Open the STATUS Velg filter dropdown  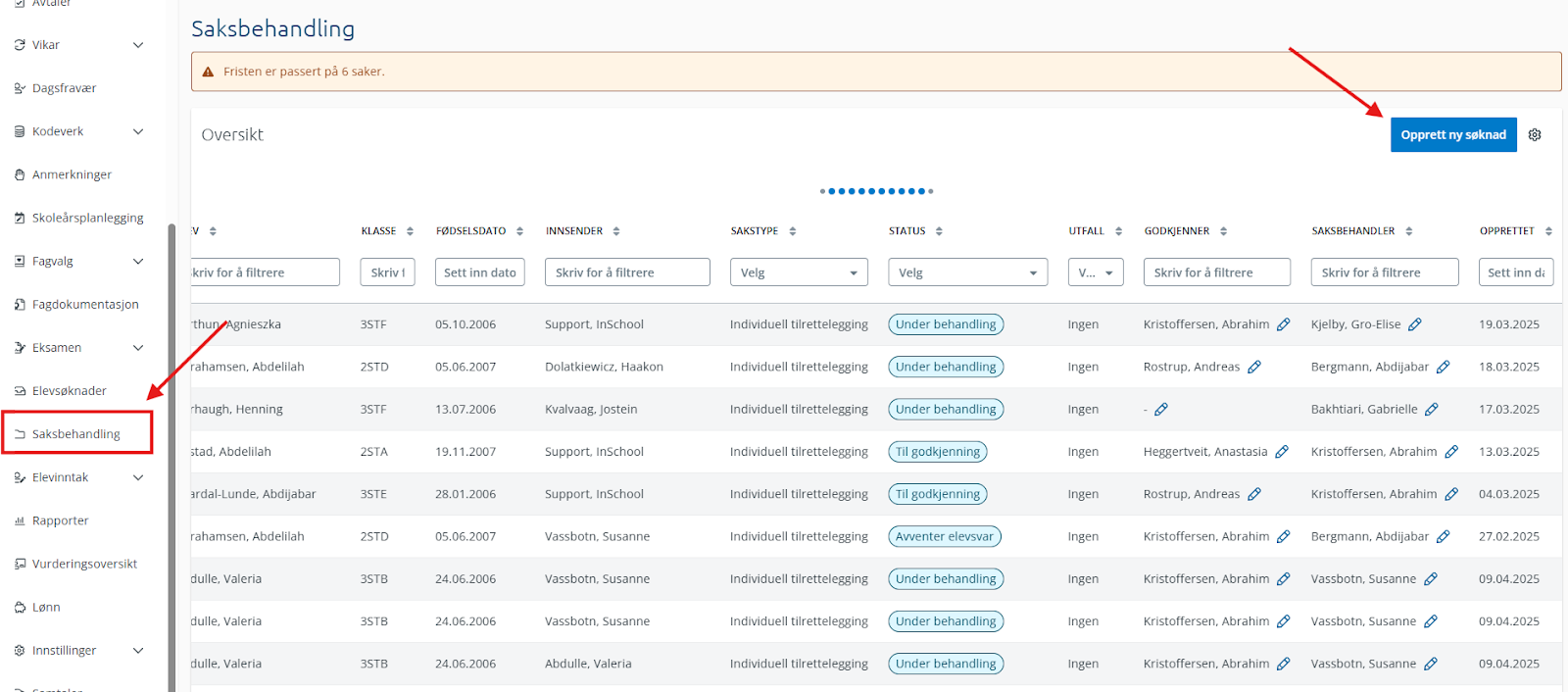tap(968, 272)
